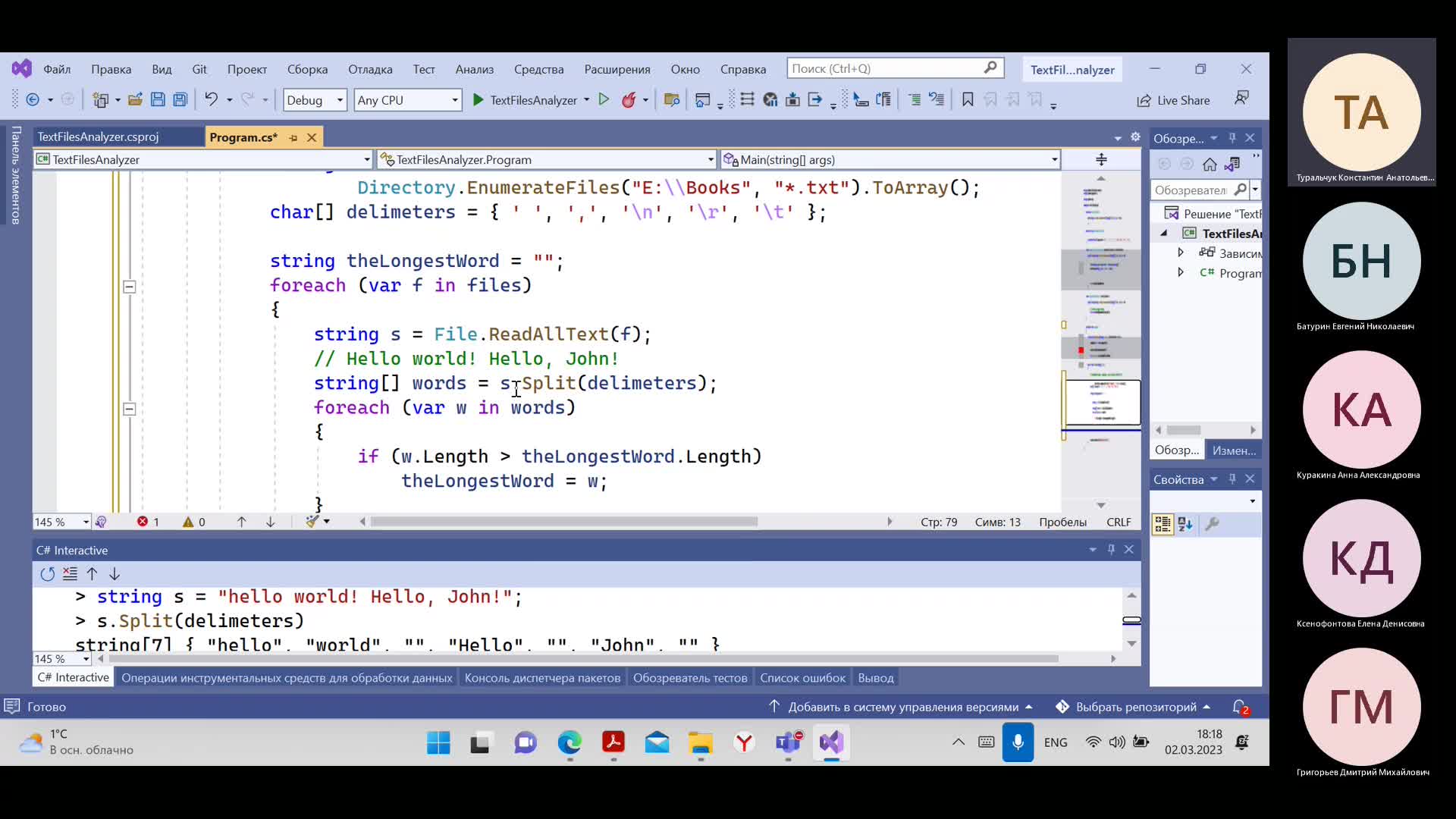Pin the Program.cs tab
Screen dimensions: 1456x819
click(293, 138)
